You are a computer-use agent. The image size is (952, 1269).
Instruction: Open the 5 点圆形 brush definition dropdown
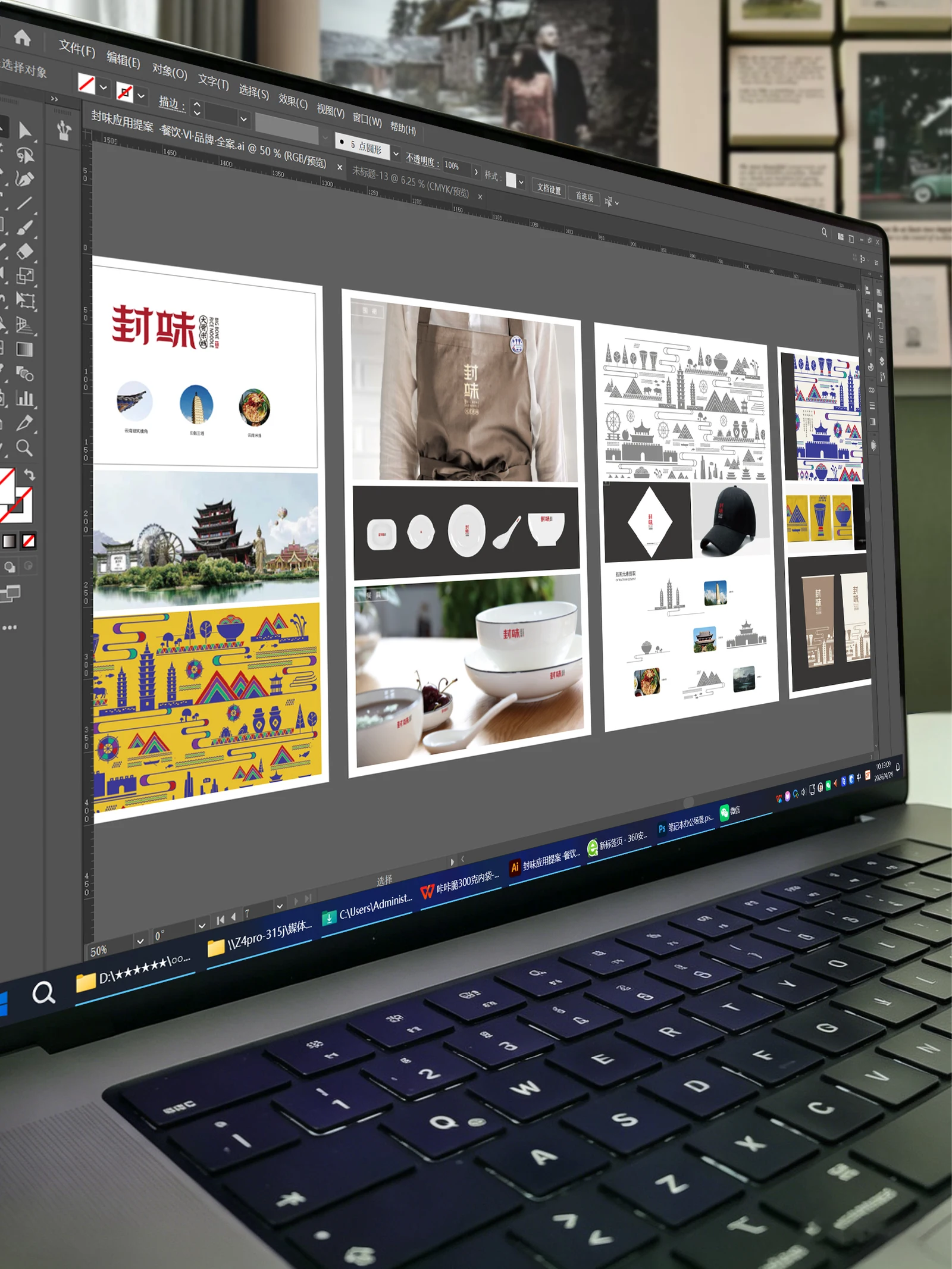click(396, 153)
